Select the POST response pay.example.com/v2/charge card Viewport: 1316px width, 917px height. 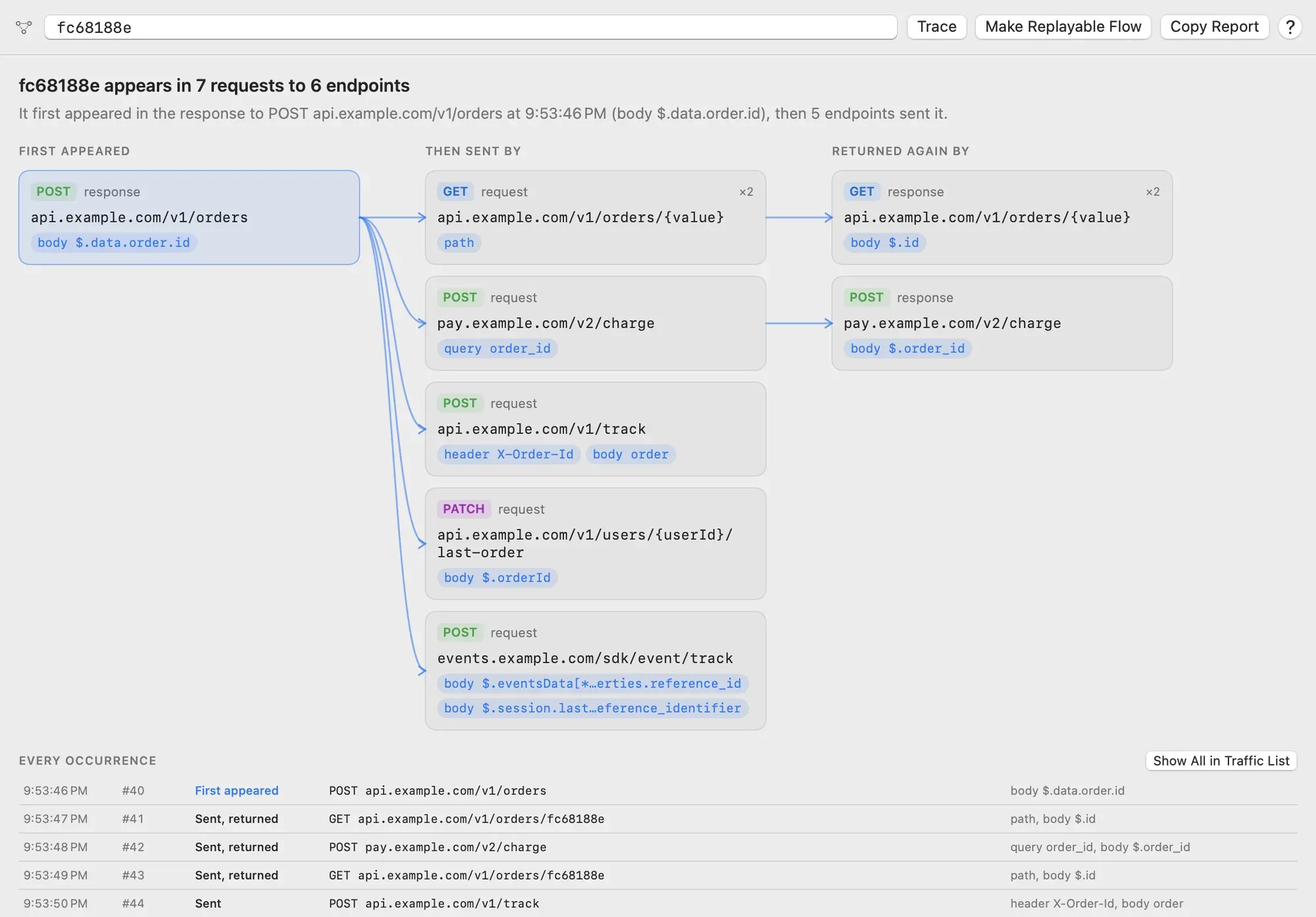click(x=1001, y=323)
